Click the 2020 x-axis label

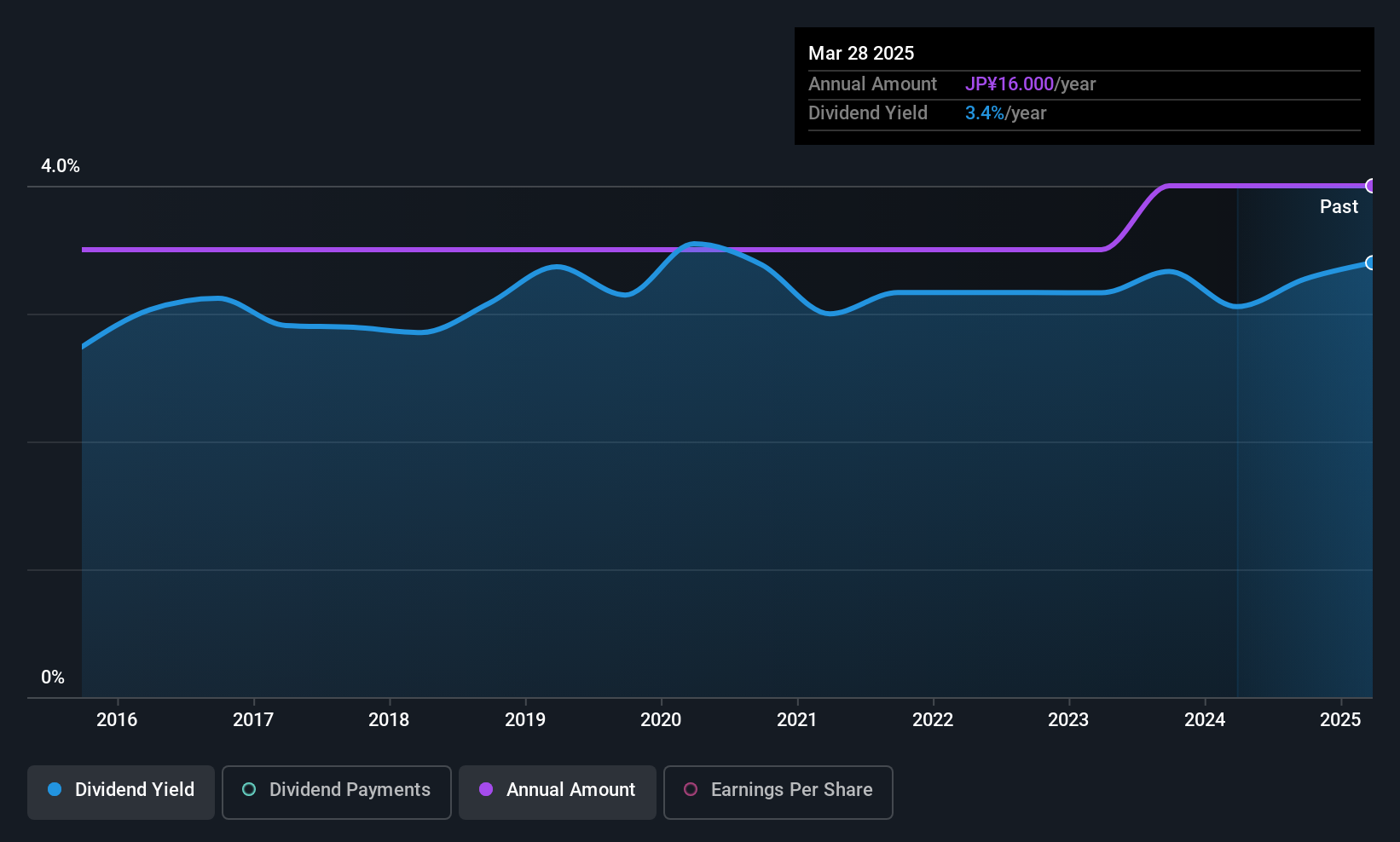661,719
